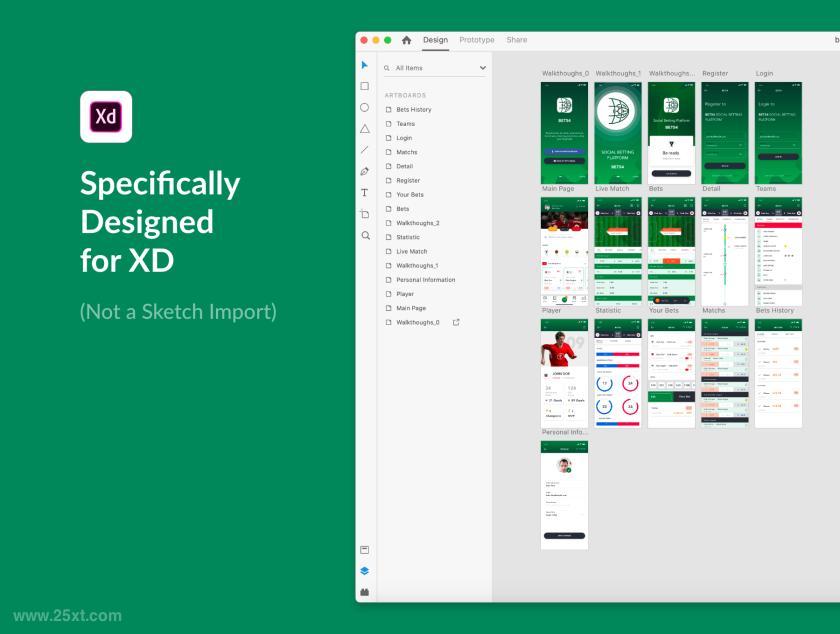840x634 pixels.
Task: Select the Artboard tool
Action: (365, 214)
